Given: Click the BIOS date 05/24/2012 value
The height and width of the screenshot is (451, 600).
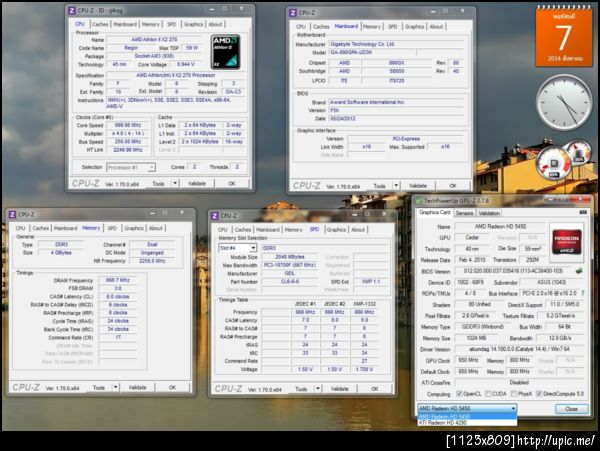Looking at the screenshot, I should 343,119.
